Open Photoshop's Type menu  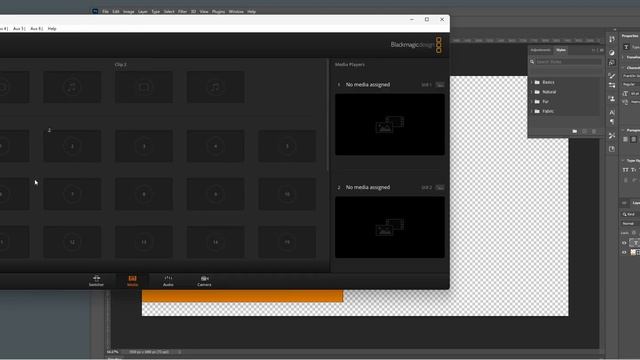pos(156,11)
